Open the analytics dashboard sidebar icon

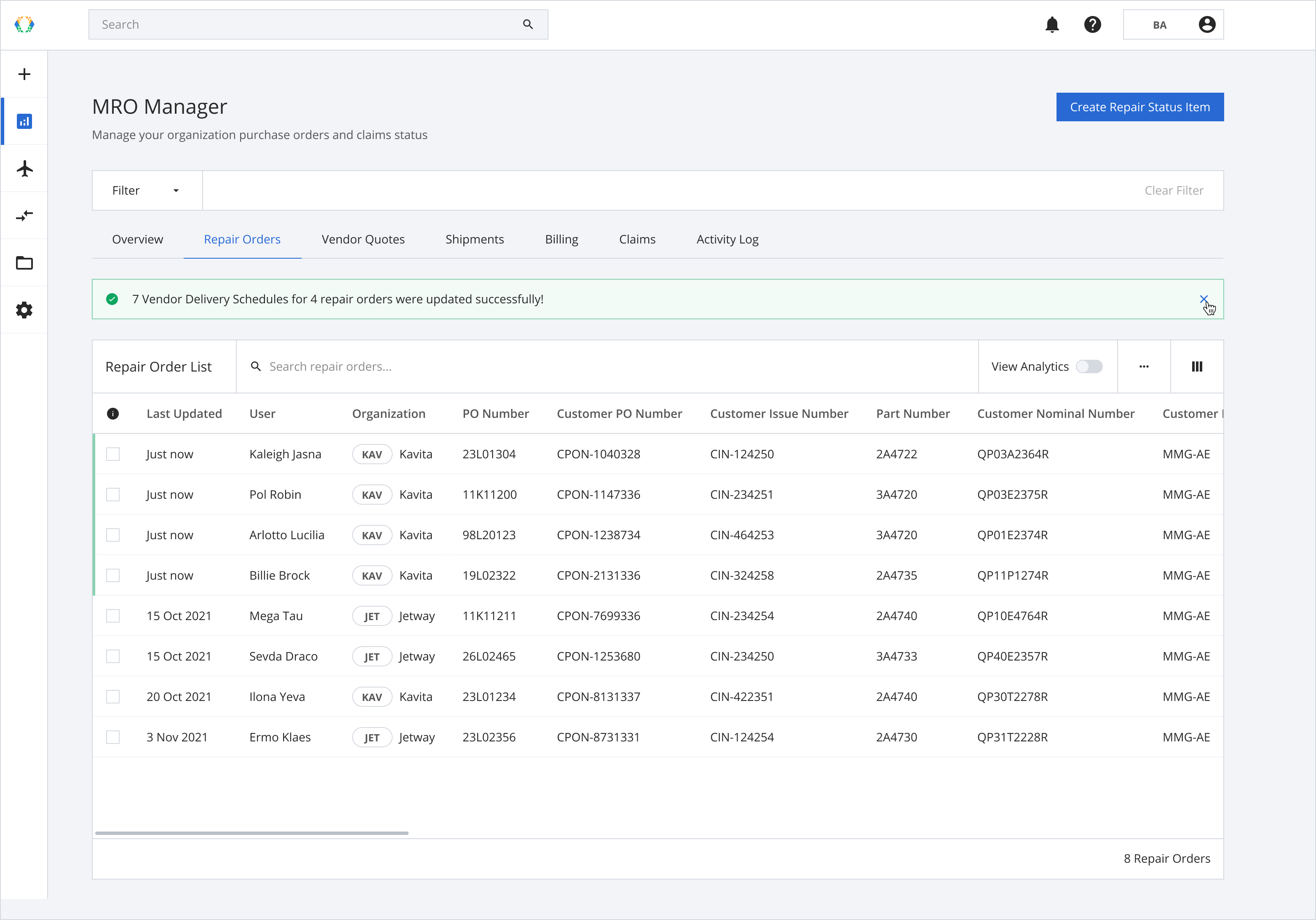[24, 121]
